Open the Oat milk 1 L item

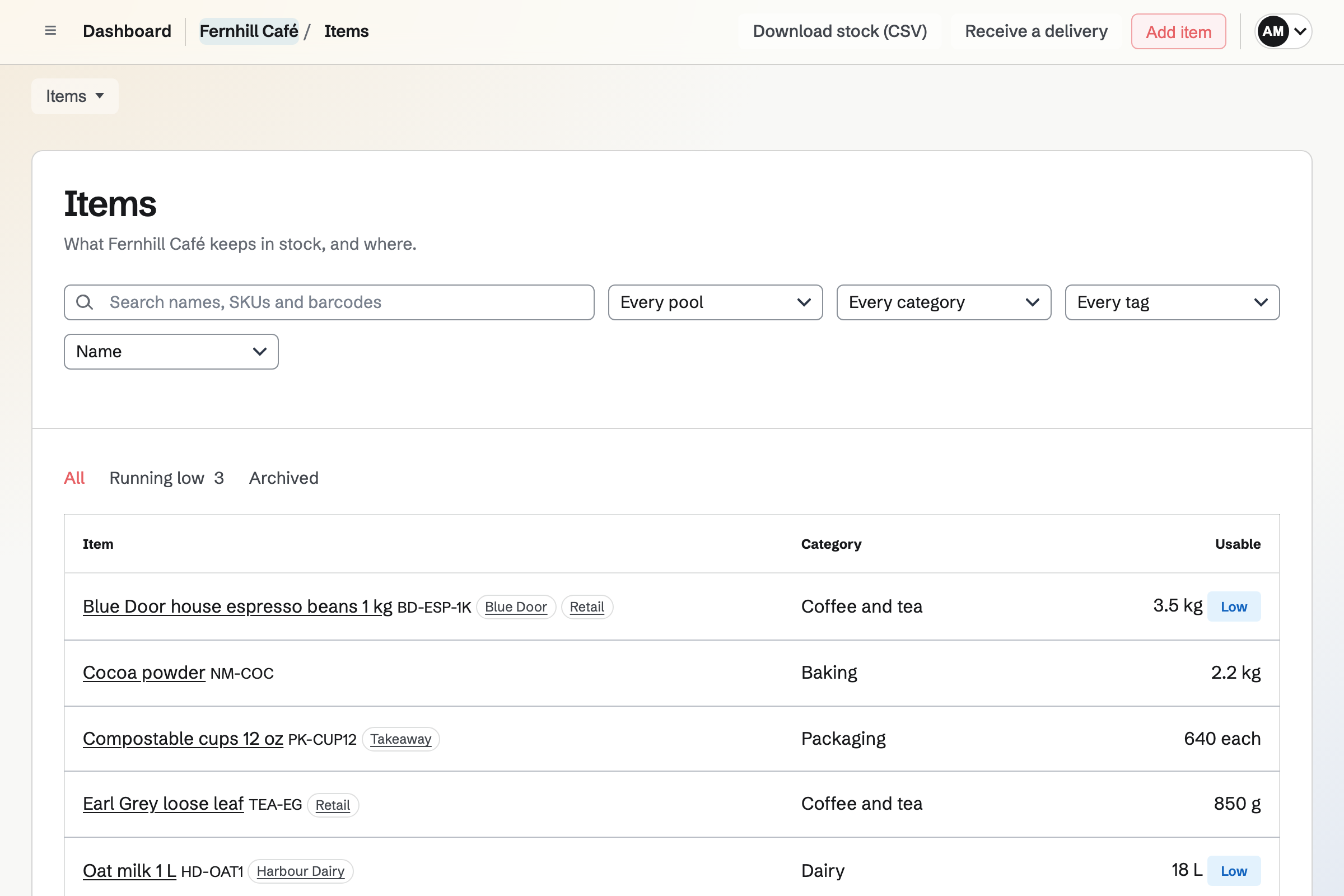[x=130, y=871]
